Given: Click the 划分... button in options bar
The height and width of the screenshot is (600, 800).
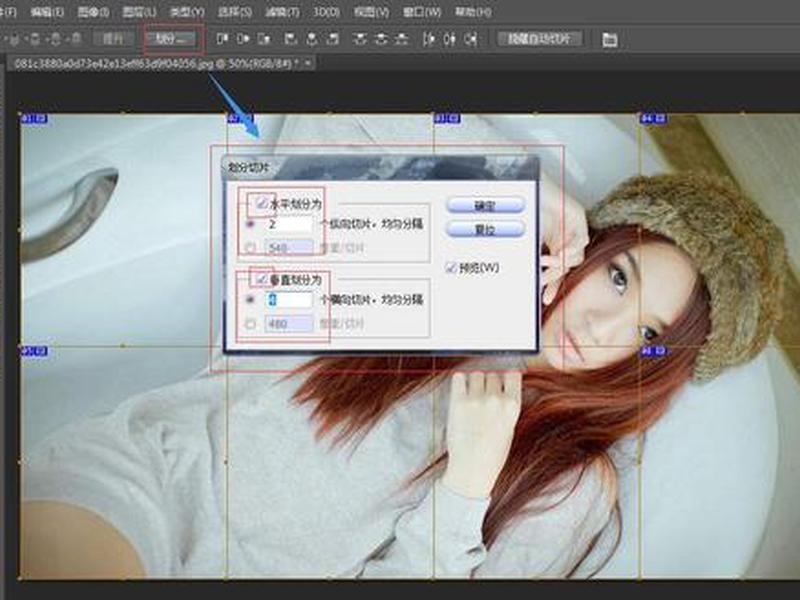Looking at the screenshot, I should [173, 38].
